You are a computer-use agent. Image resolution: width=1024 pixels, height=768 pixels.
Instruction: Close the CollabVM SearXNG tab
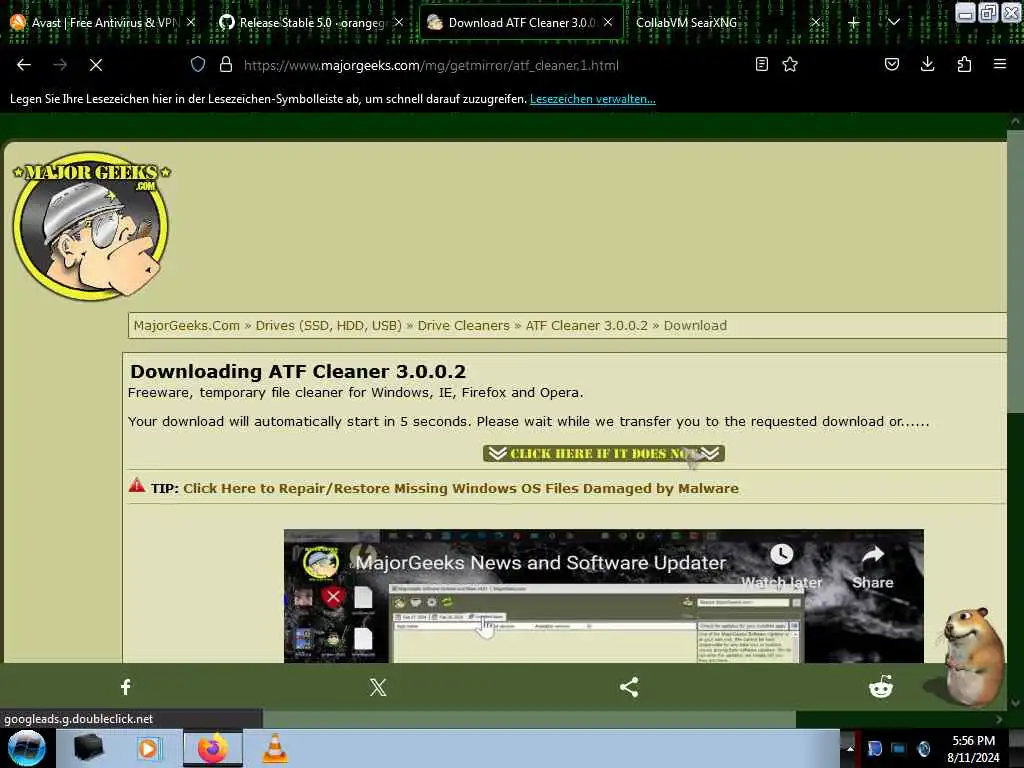[816, 22]
